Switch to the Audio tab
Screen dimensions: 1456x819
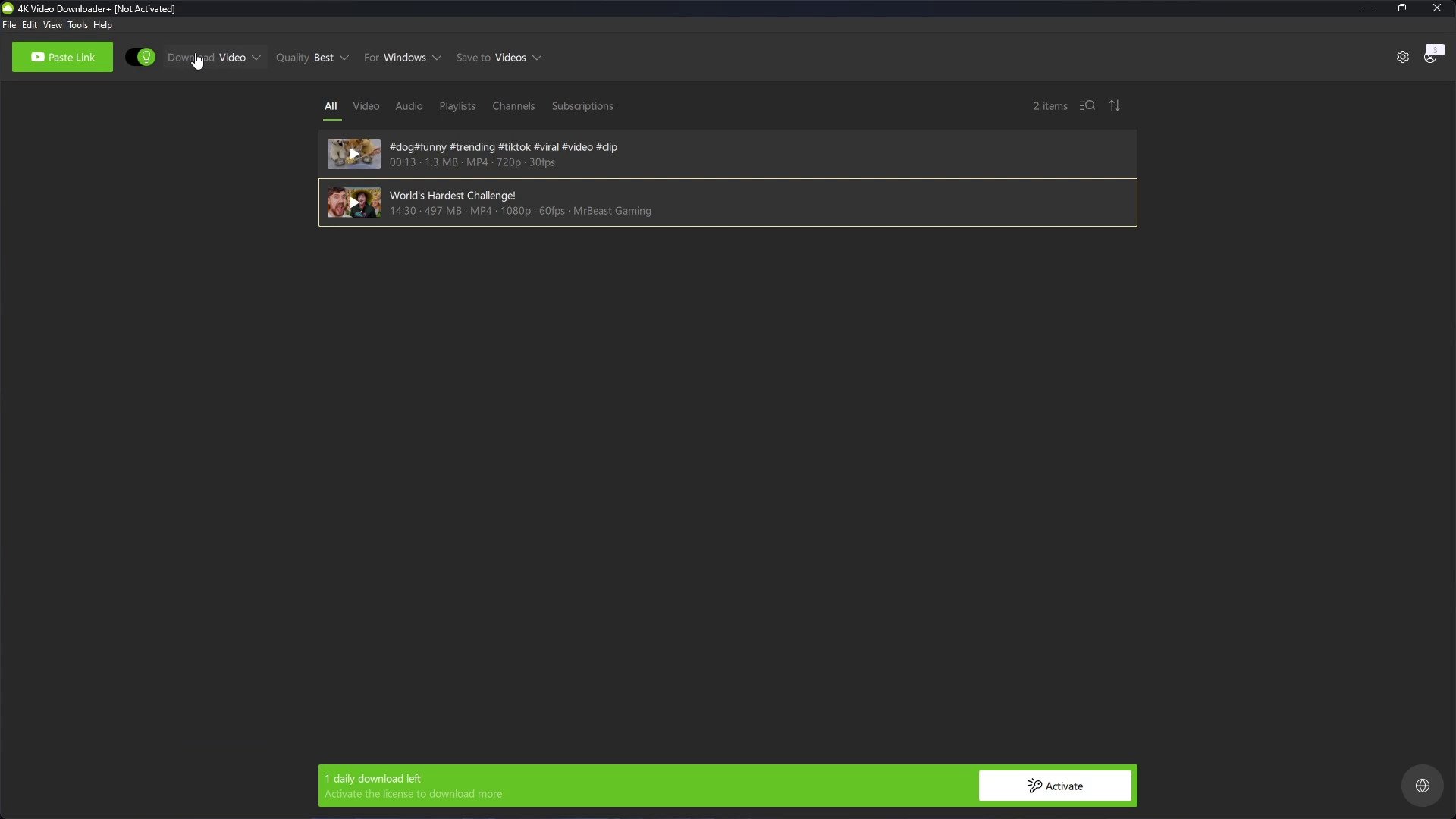click(409, 106)
